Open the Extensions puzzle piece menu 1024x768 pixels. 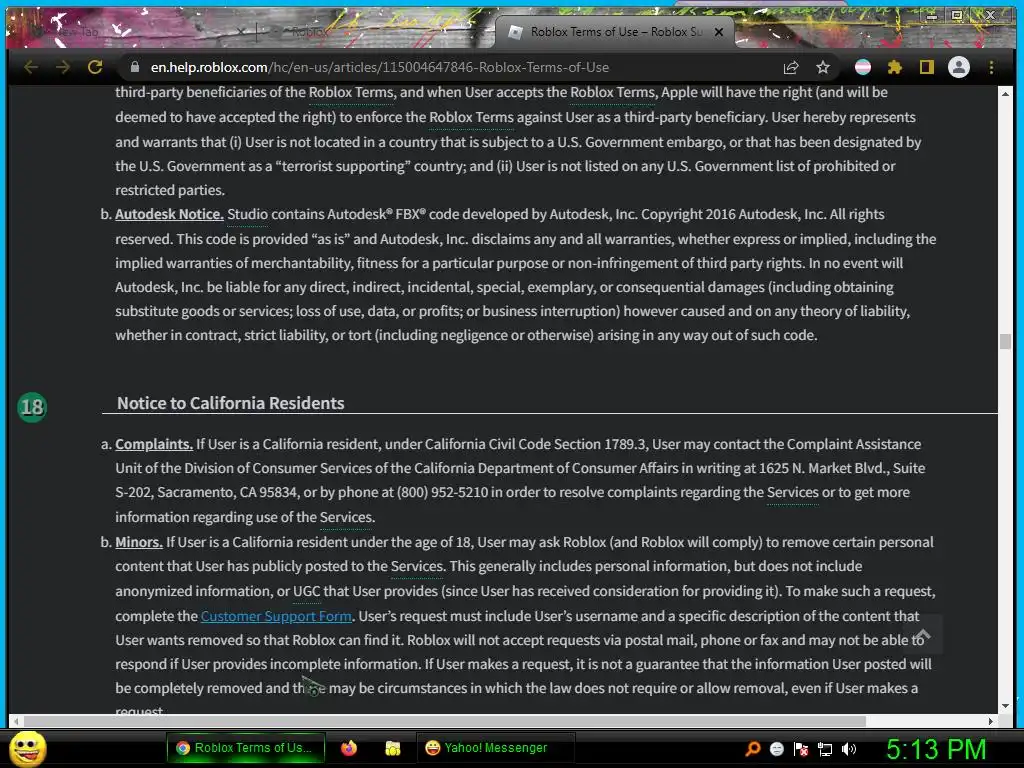pos(894,67)
